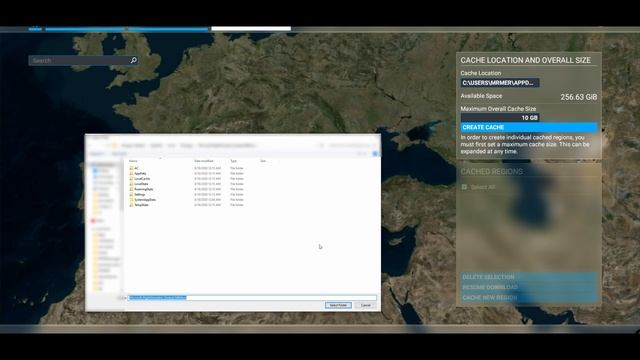Select the RoamingState folder row

187,189
